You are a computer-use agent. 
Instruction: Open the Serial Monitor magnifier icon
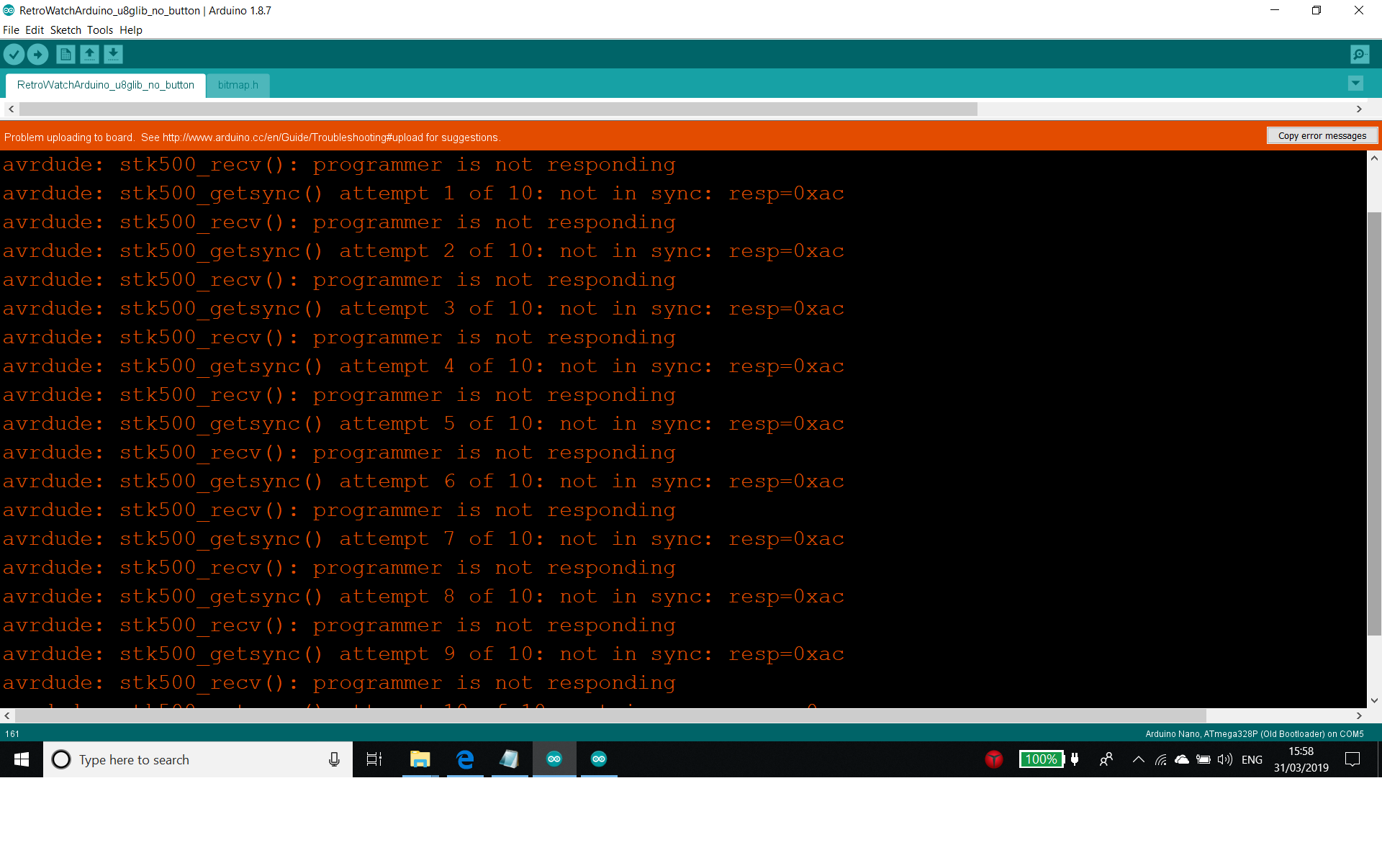pos(1359,55)
